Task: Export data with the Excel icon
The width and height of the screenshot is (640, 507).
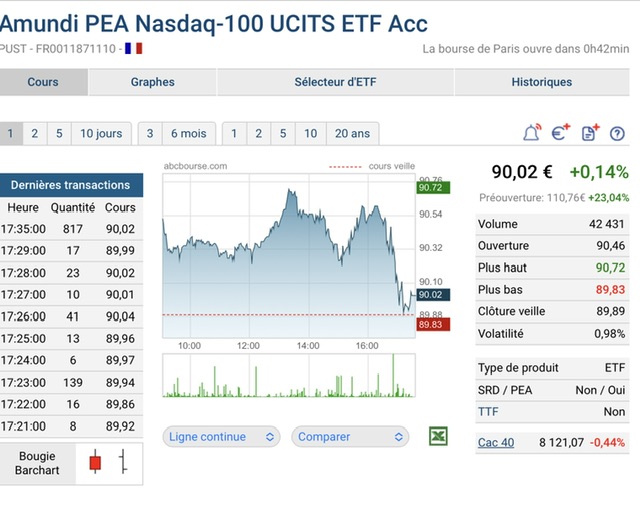Action: click(x=438, y=436)
